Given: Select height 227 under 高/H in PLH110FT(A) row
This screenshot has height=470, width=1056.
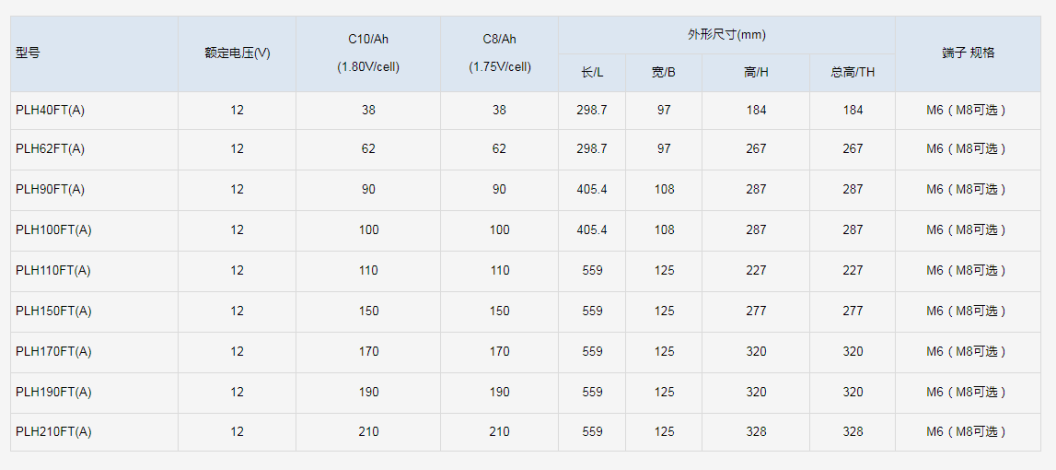Looking at the screenshot, I should click(x=756, y=270).
